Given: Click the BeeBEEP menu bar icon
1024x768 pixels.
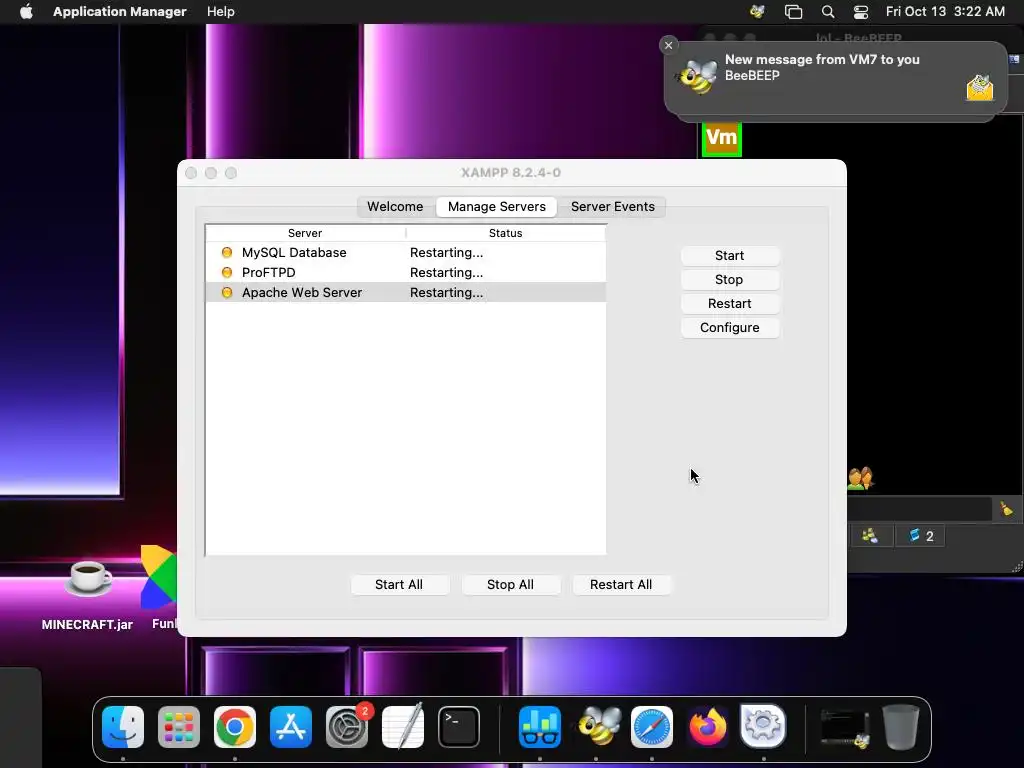Looking at the screenshot, I should point(757,11).
